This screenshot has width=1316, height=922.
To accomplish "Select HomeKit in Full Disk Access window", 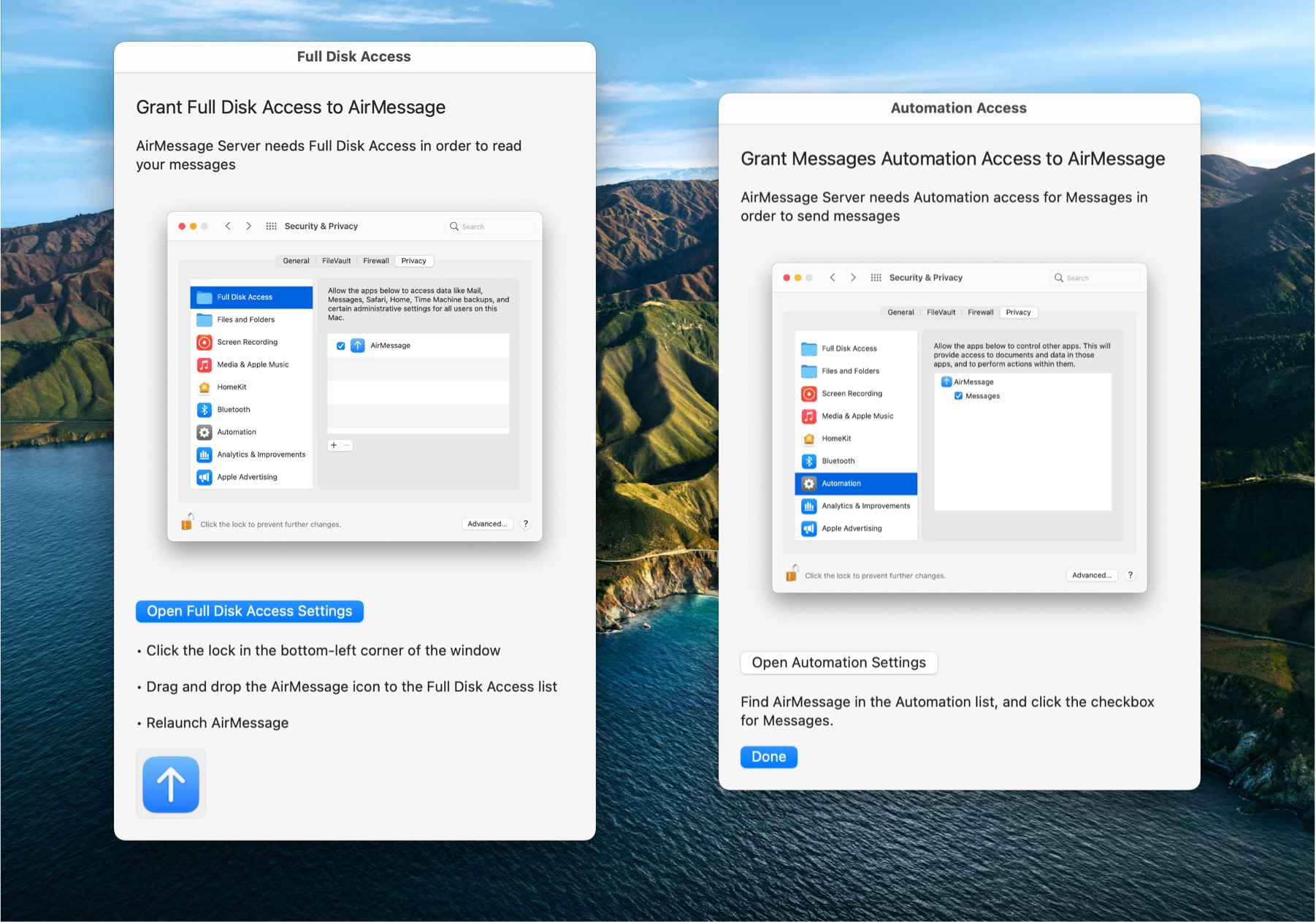I will 251,387.
